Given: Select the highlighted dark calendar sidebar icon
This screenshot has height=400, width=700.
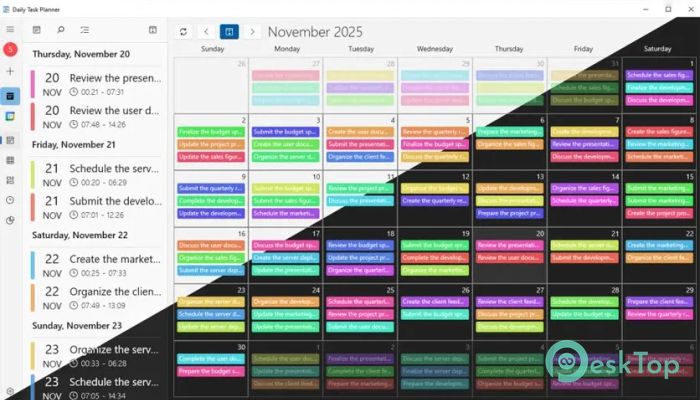Looking at the screenshot, I should 10,96.
